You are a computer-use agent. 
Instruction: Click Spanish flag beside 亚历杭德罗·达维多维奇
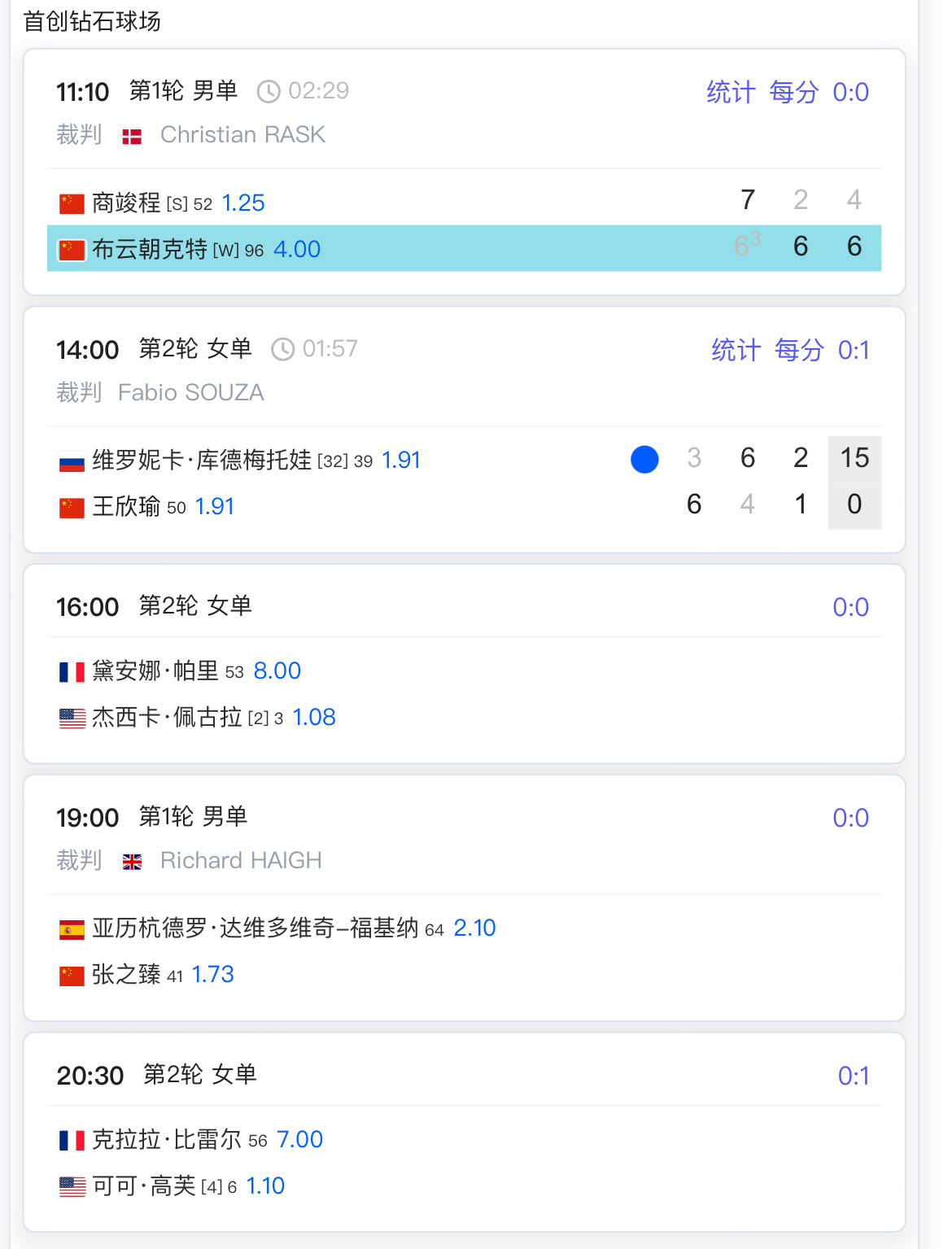[x=72, y=930]
